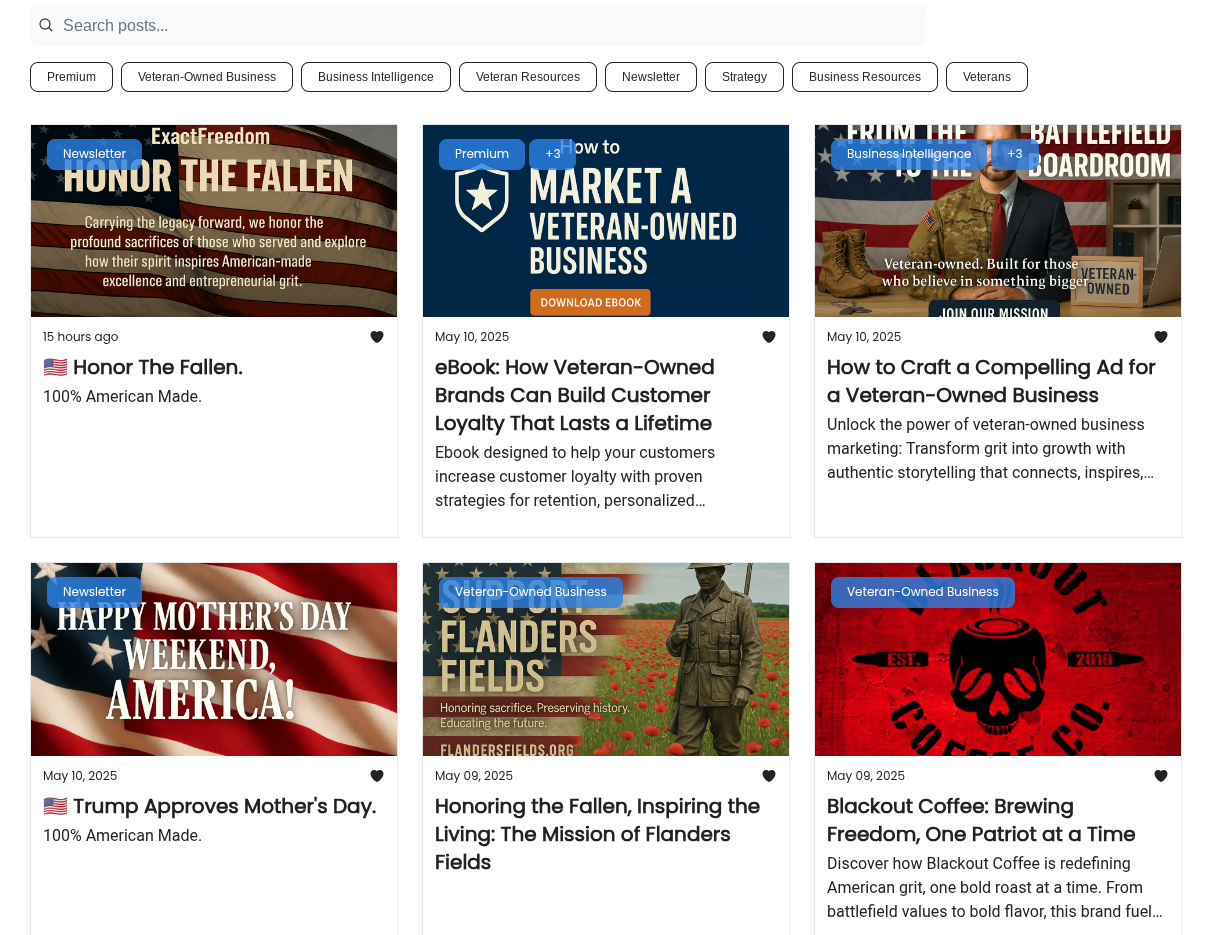
Task: Heart the Blackout Coffee post
Action: click(x=1161, y=776)
